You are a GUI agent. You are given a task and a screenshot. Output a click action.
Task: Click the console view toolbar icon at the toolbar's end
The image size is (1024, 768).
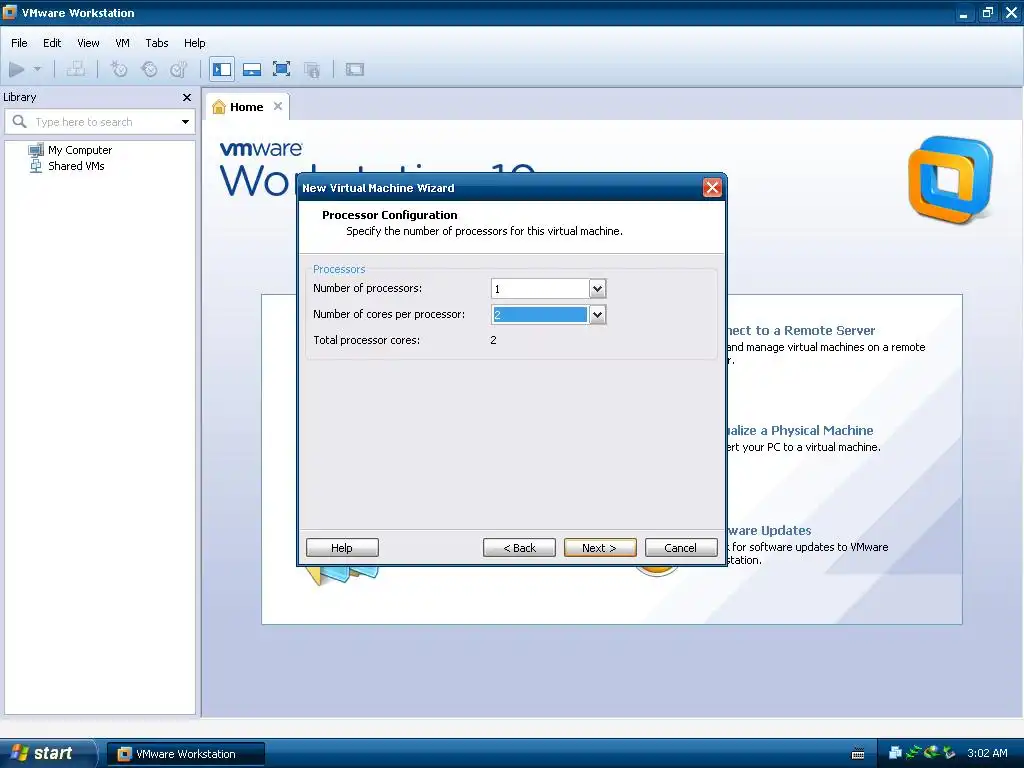pos(355,69)
